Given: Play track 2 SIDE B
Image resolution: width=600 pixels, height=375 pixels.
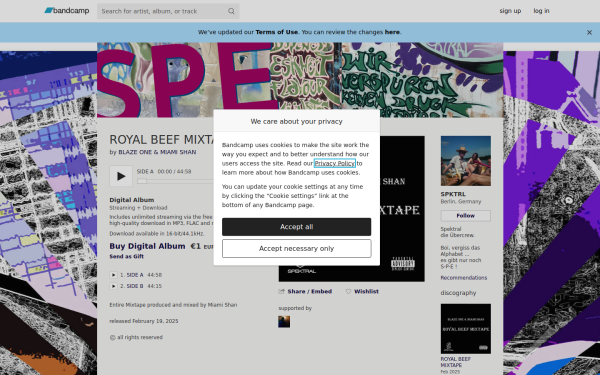Looking at the screenshot, I should 113,286.
